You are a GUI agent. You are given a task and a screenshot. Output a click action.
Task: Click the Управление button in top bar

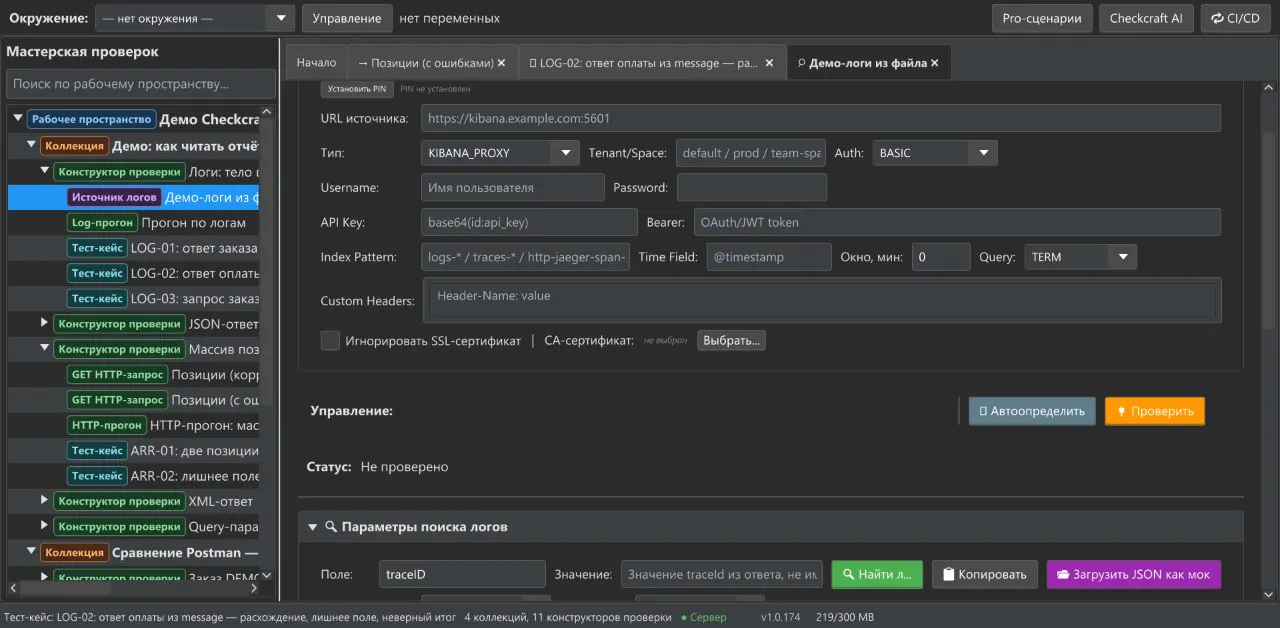click(x=346, y=18)
